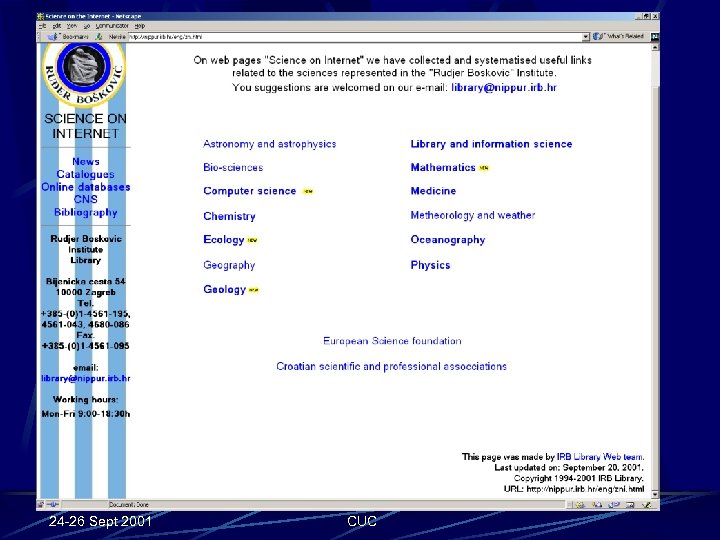Open the Medicine link
This screenshot has height=540, width=720.
pos(433,191)
